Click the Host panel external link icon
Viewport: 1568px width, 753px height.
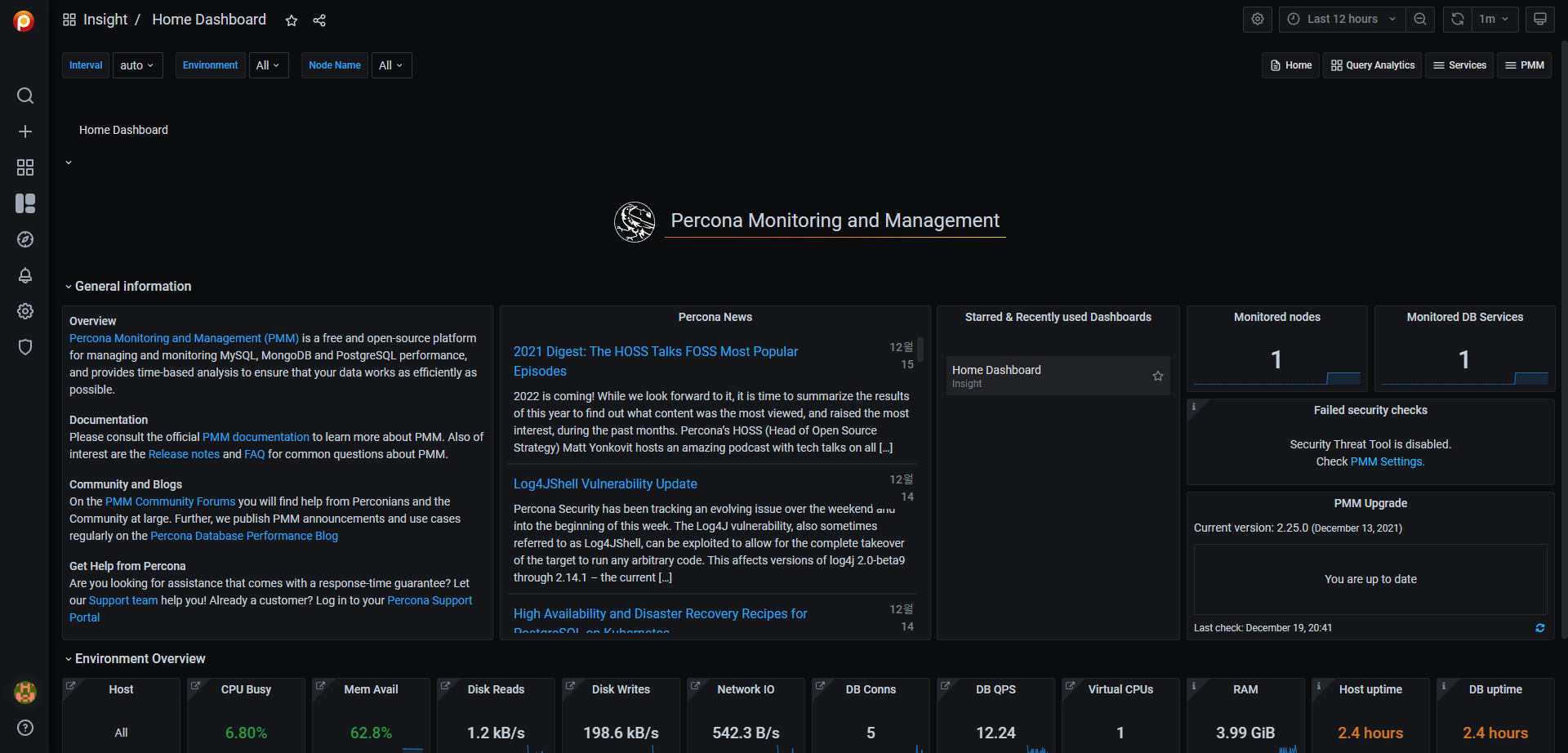tap(70, 685)
